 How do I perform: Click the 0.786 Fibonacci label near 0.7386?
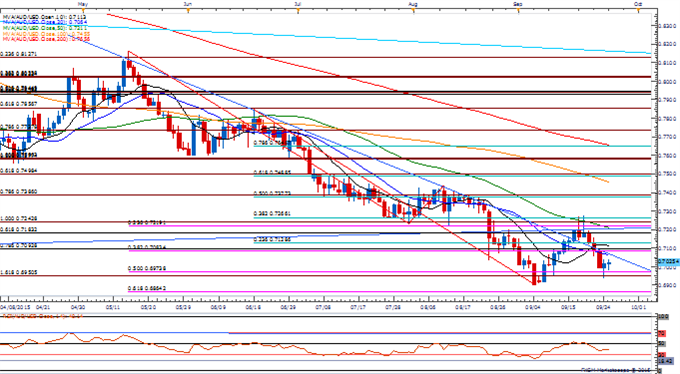tap(18, 191)
